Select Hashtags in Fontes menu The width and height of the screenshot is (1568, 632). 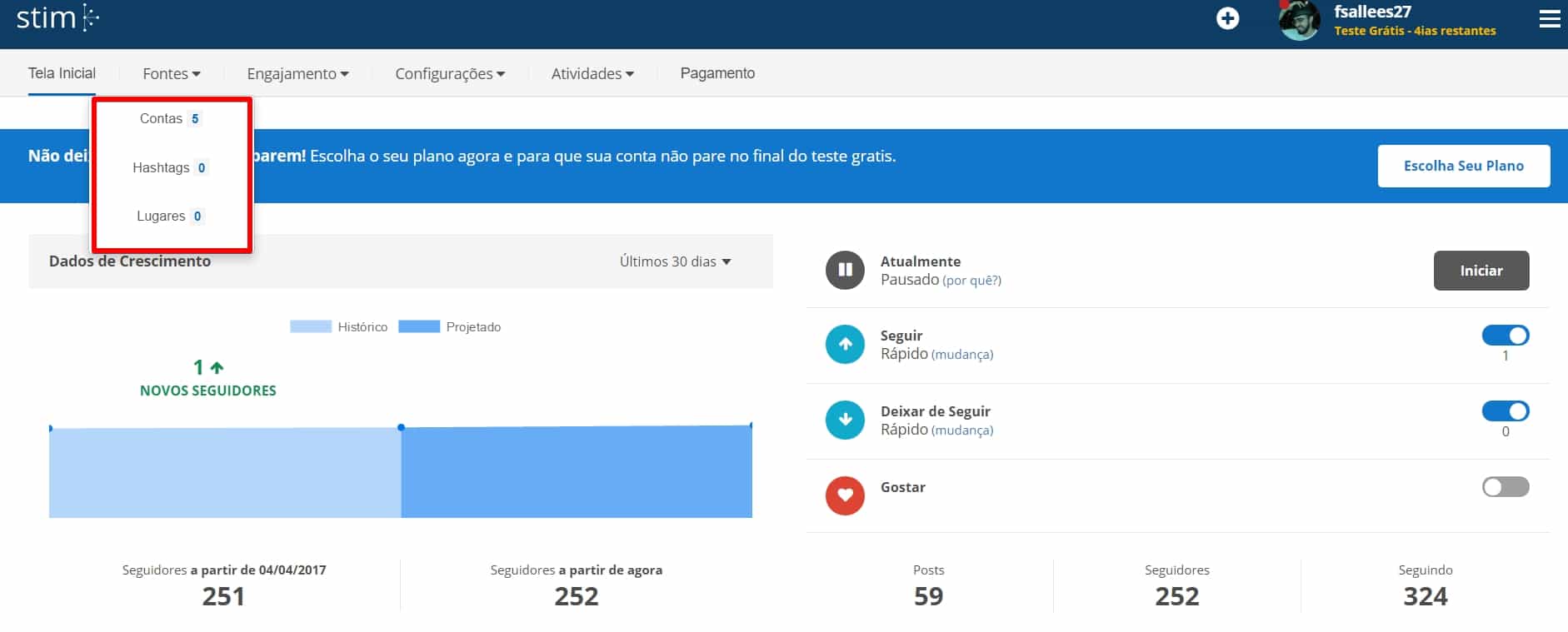tap(161, 167)
